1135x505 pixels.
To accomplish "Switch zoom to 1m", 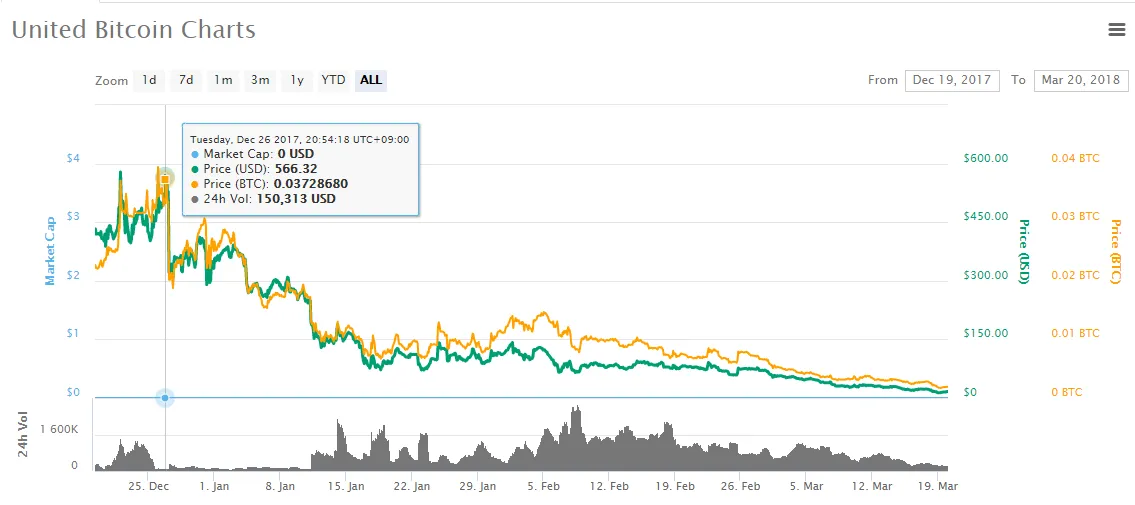I will coord(223,80).
